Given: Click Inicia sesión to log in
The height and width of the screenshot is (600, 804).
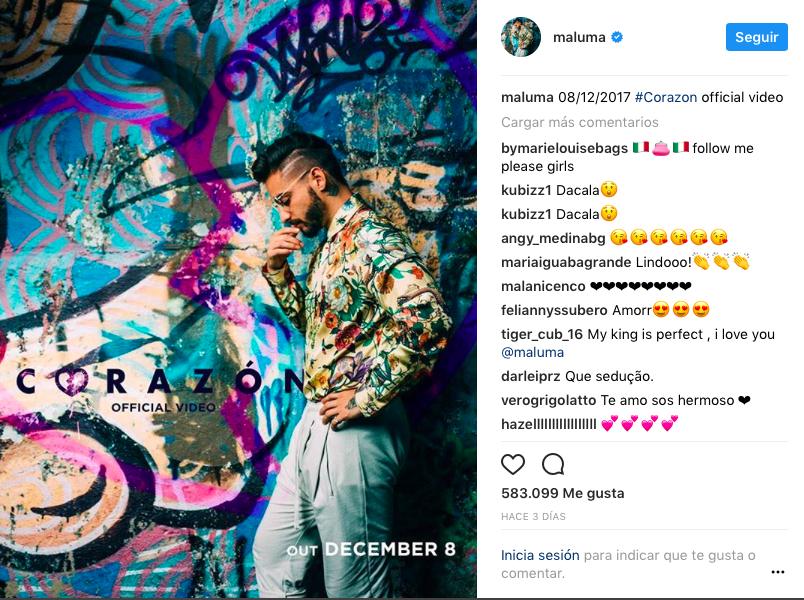Looking at the screenshot, I should click(x=540, y=555).
